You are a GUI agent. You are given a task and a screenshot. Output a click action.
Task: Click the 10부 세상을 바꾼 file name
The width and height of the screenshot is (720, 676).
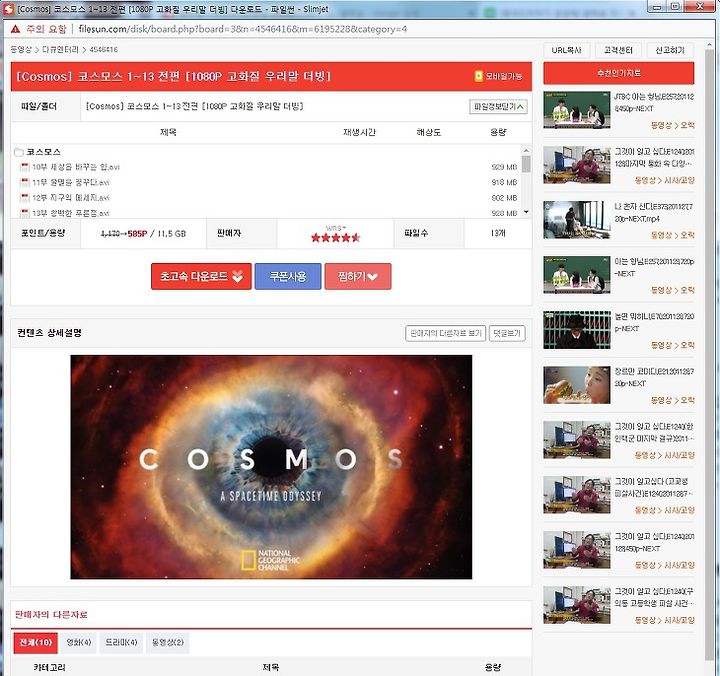[76, 167]
